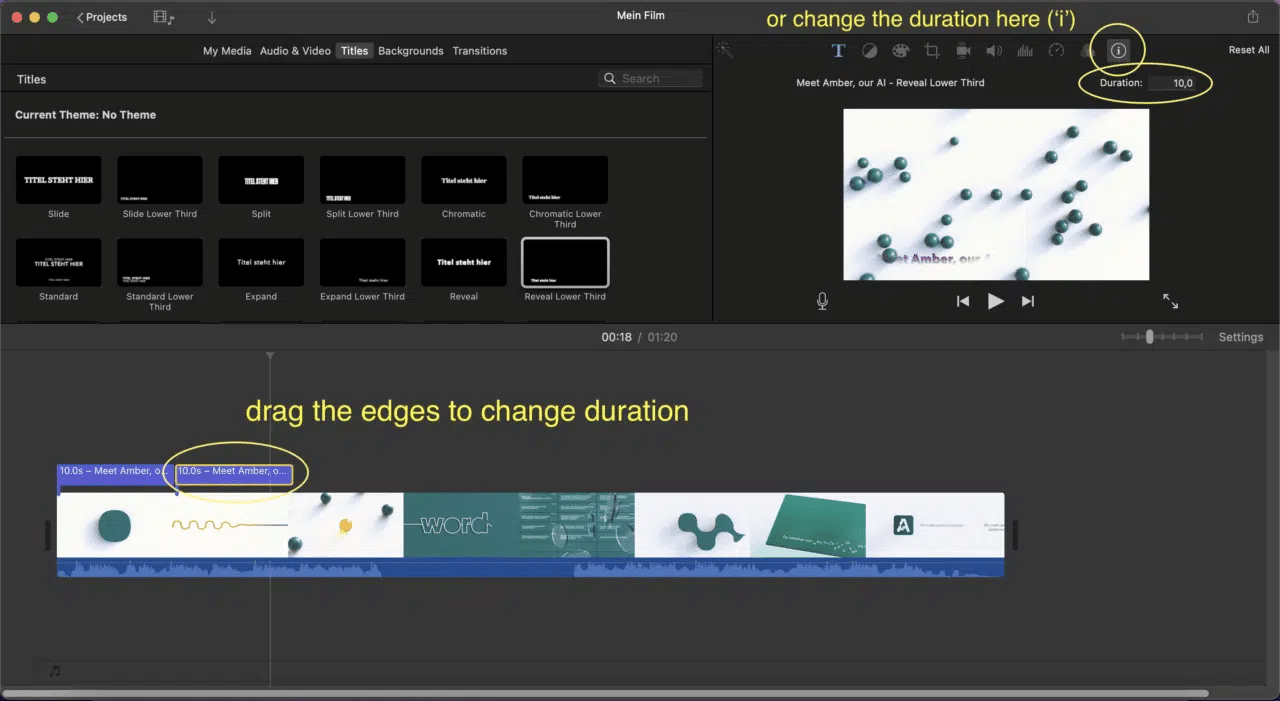Click the Clip Information 'i' icon

(x=1119, y=51)
